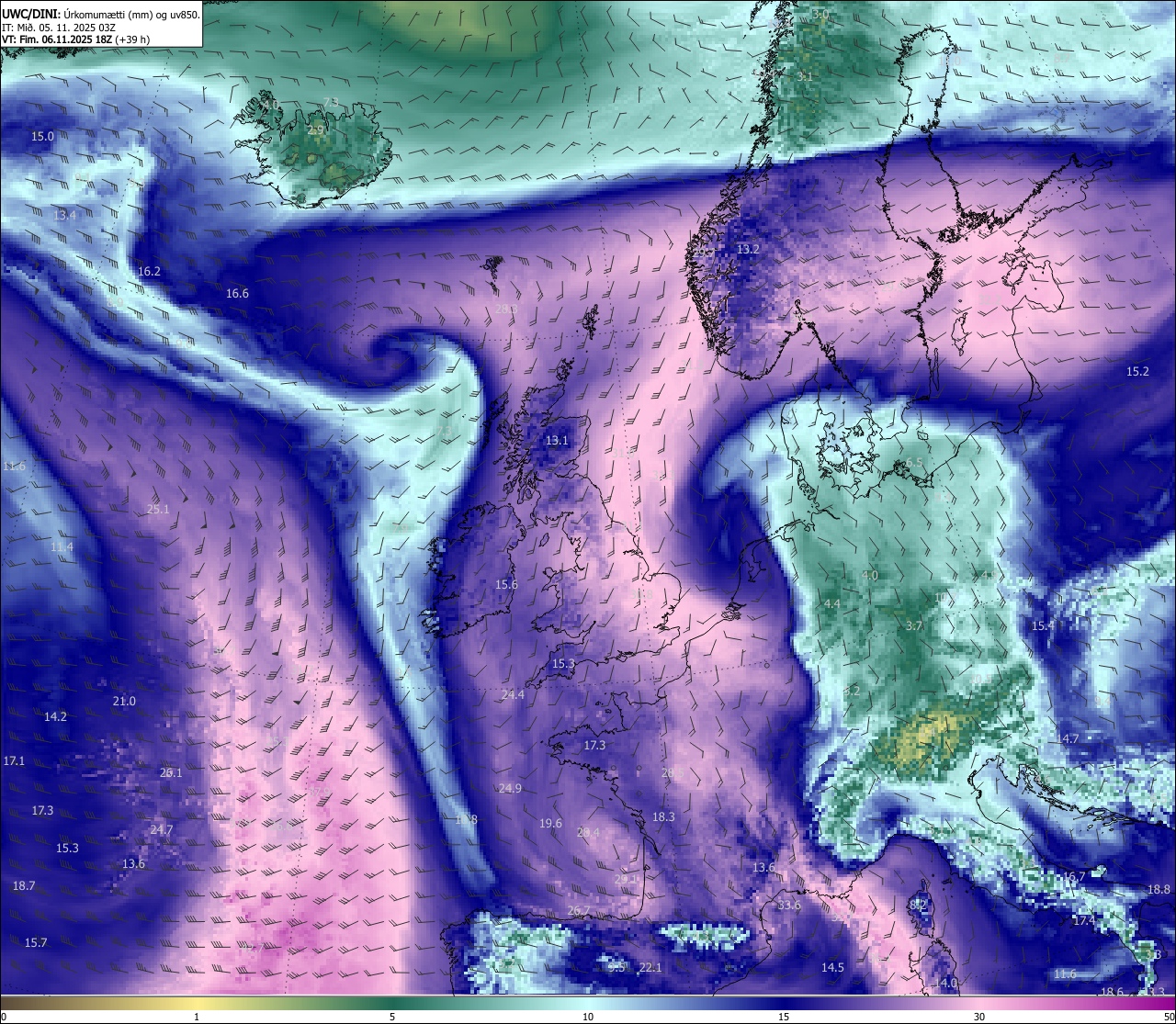Click the colorbar tick label "10"
The image size is (1176, 1024).
pyautogui.click(x=588, y=1017)
